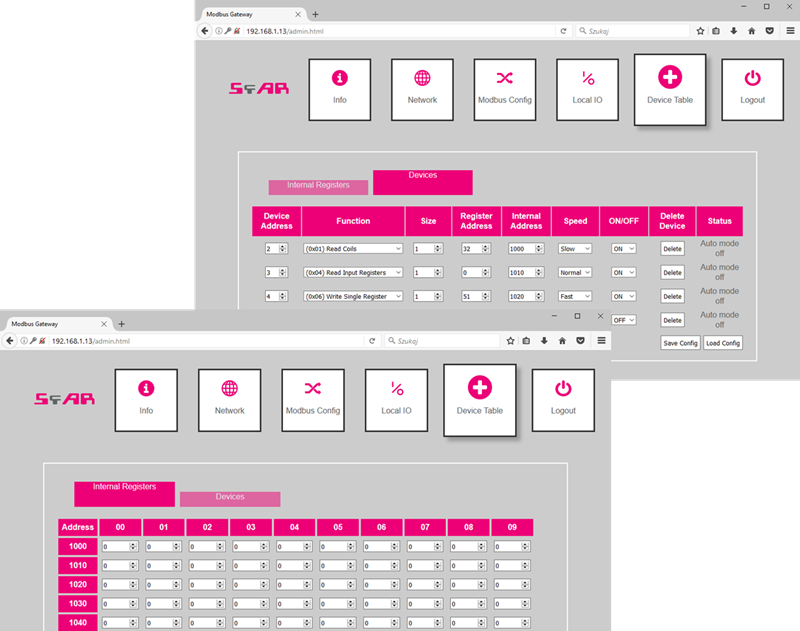Click the Load Config button
Image resolution: width=800 pixels, height=631 pixels.
[722, 343]
